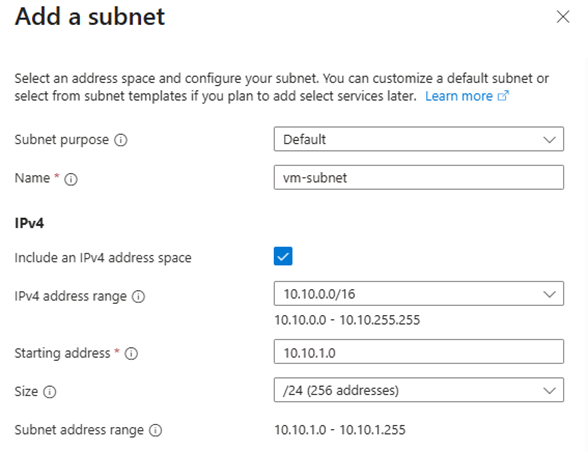Click the Name field containing vm-subnet
Screen dimensions: 588x452
[x=419, y=177]
